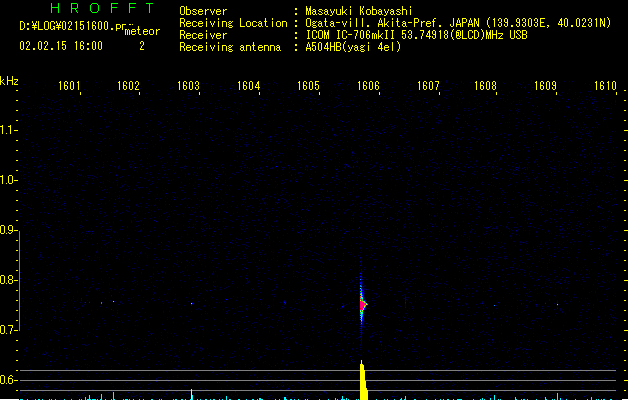This screenshot has height=400, width=629.
Task: Click the 0.9 kHz frequency label
Action: [x=8, y=230]
